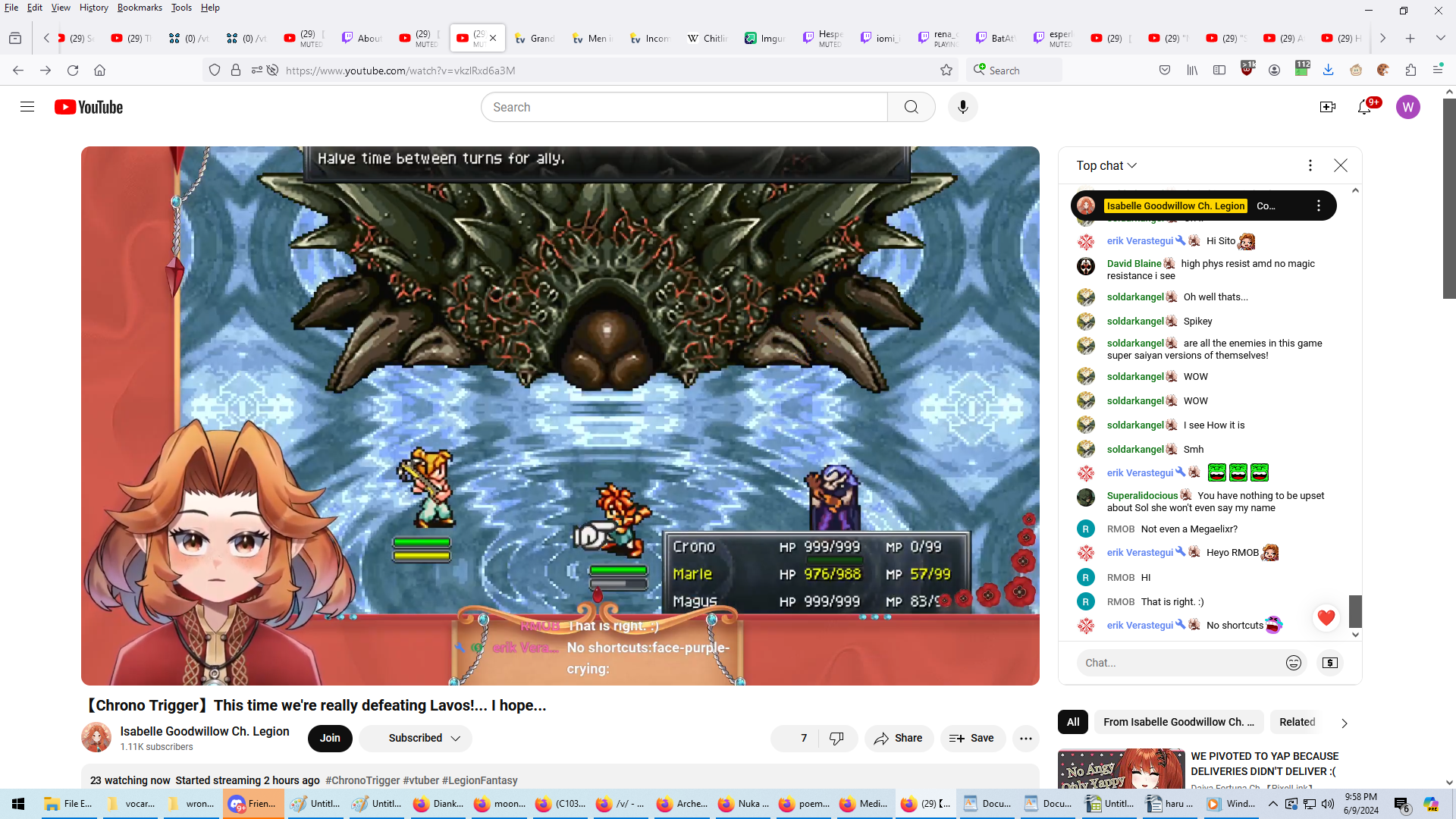This screenshot has width=1456, height=819.
Task: Open the #ChronoTrigger hashtag link
Action: coord(362,780)
